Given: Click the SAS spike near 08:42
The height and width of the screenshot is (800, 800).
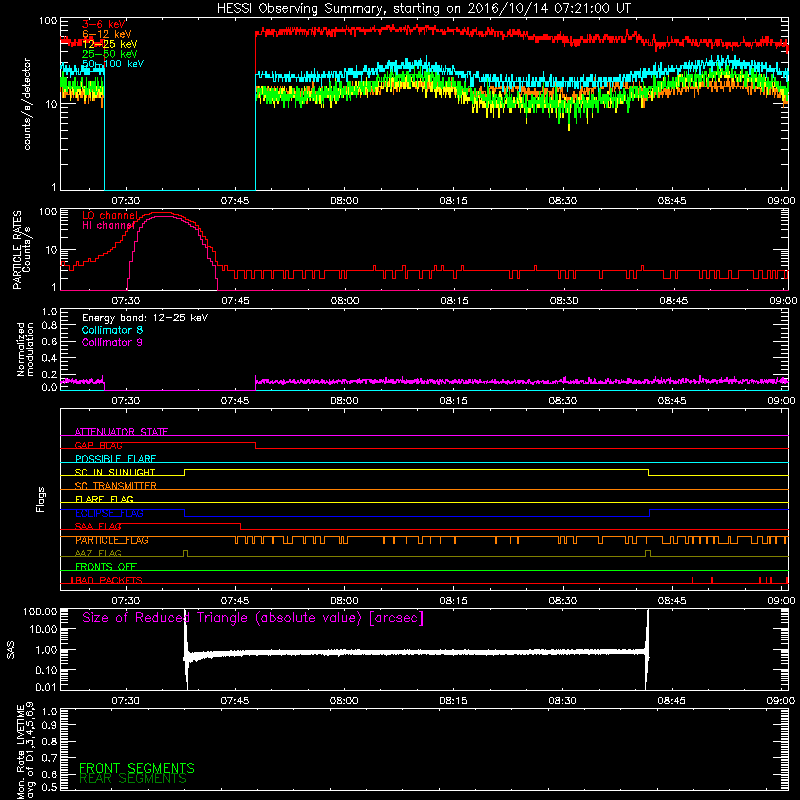Looking at the screenshot, I should pos(647,649).
